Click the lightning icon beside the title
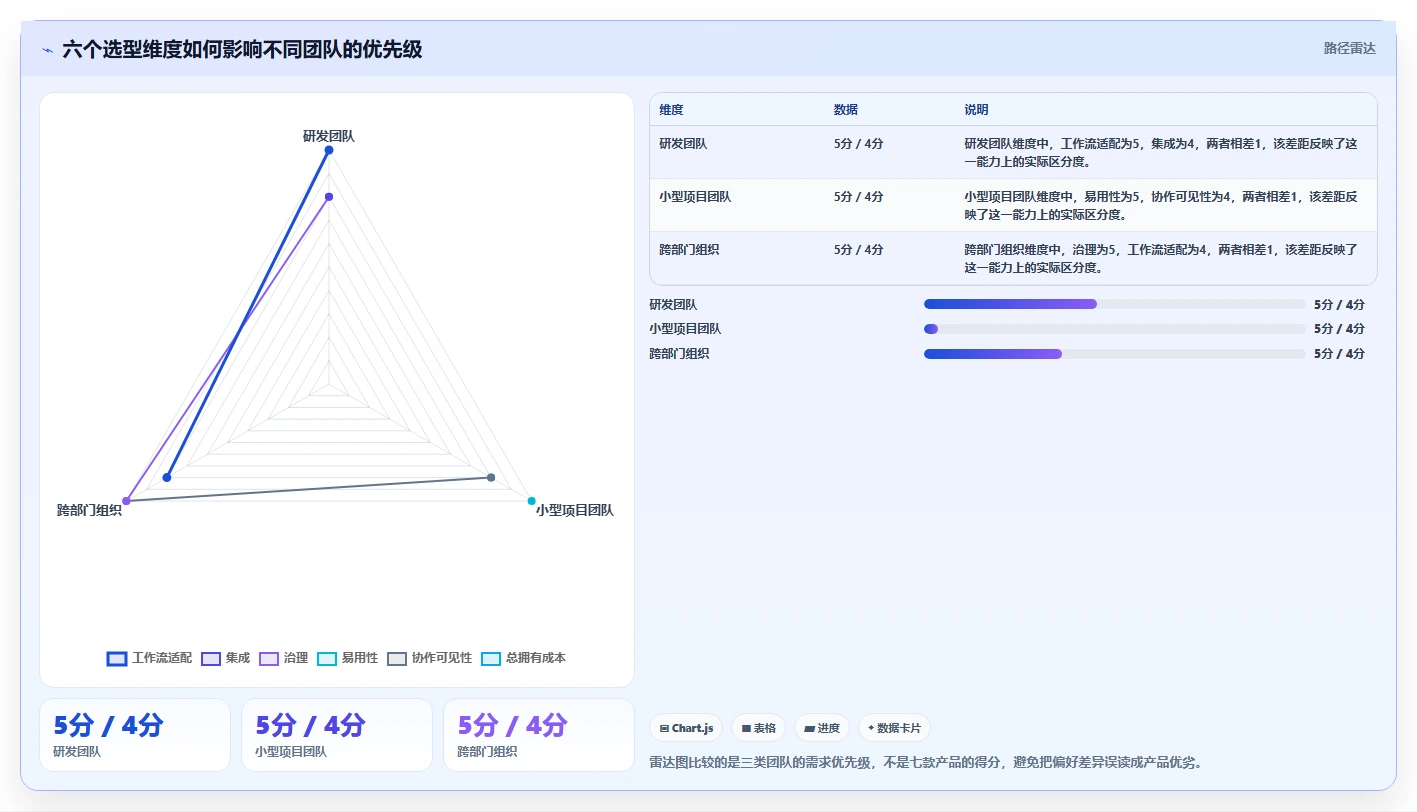Viewport: 1417px width, 812px height. pyautogui.click(x=47, y=49)
